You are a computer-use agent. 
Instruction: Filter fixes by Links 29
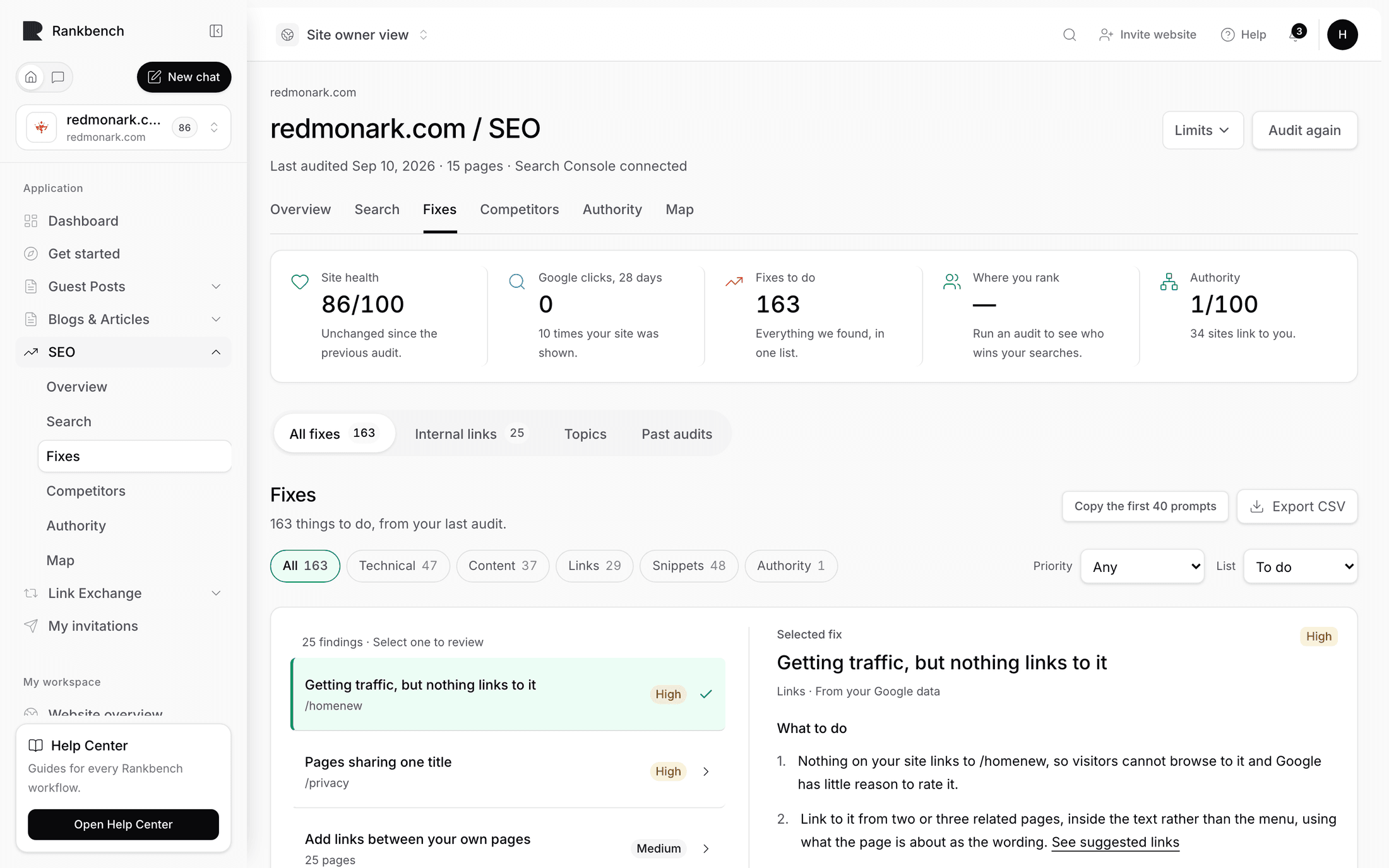click(594, 566)
